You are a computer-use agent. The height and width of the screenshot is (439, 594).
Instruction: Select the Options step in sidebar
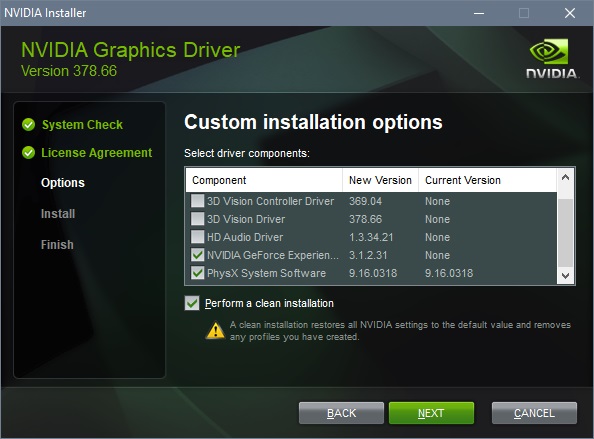click(x=63, y=183)
